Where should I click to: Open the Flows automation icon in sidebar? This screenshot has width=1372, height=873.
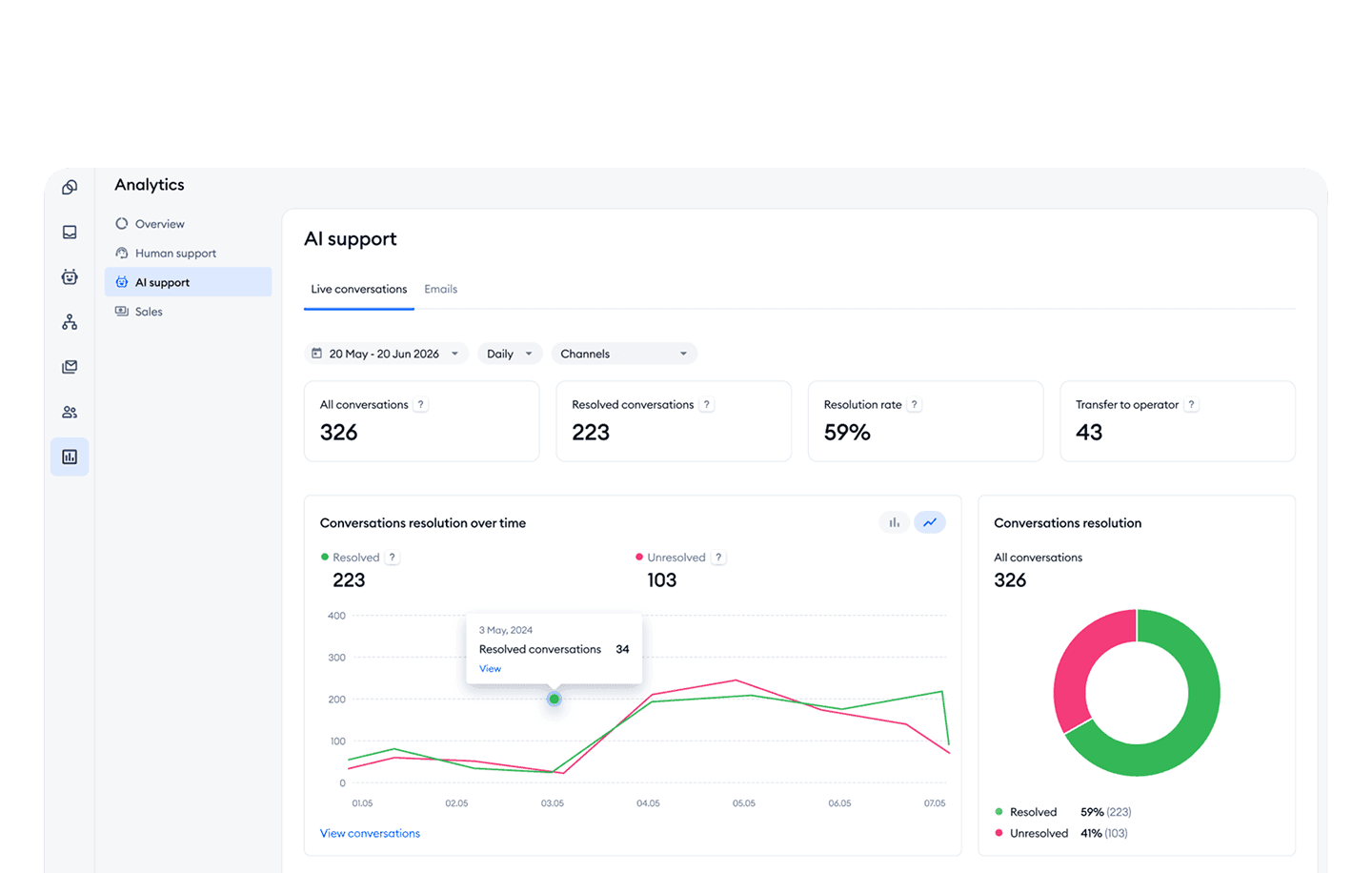69,321
